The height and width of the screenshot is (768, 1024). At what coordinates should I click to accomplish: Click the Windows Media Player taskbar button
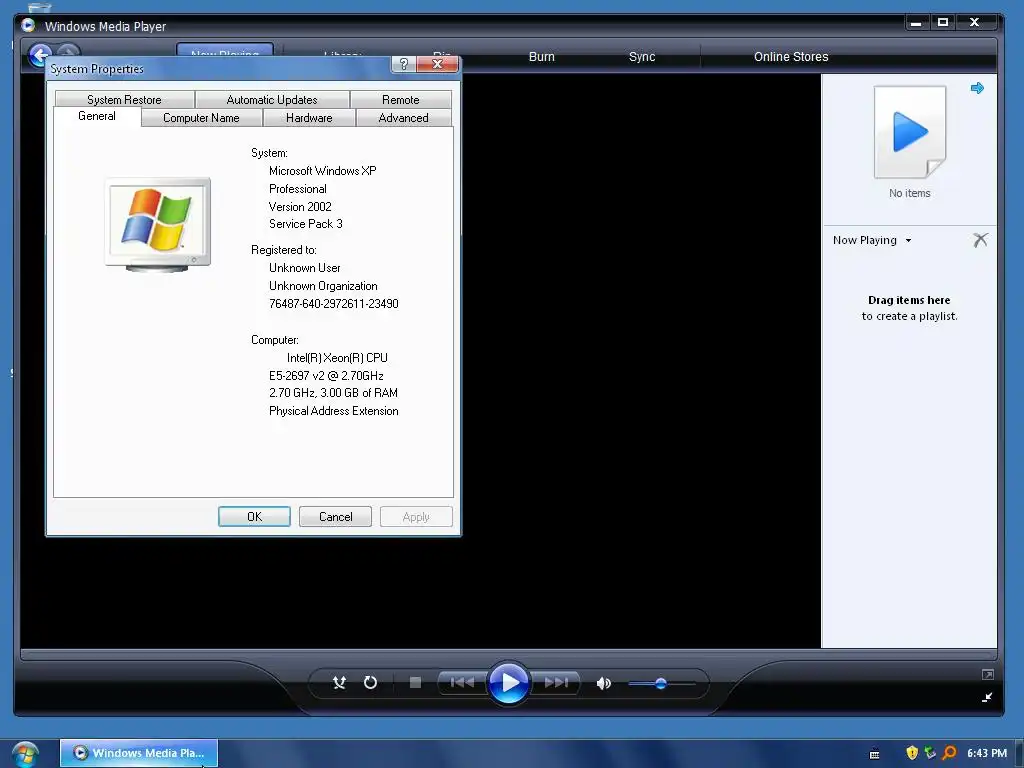point(139,753)
